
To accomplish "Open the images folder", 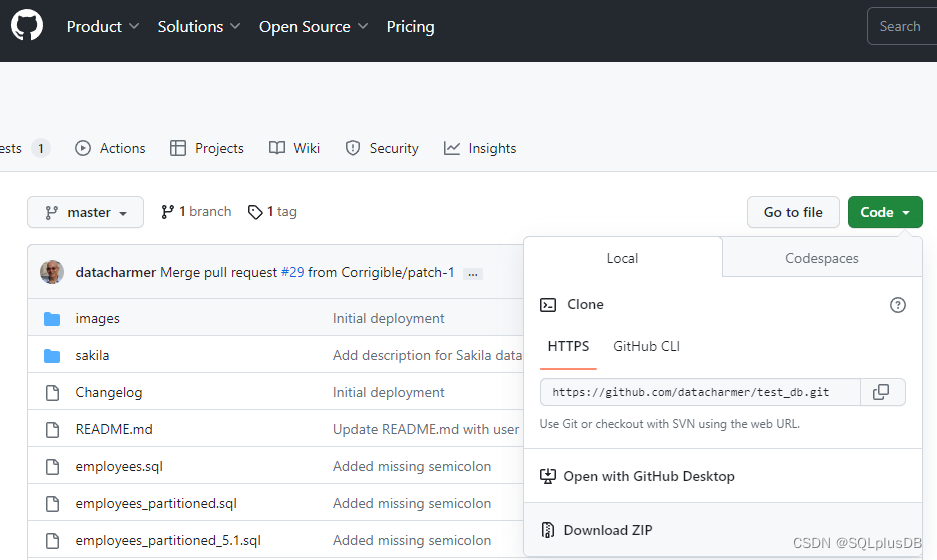I will [97, 319].
